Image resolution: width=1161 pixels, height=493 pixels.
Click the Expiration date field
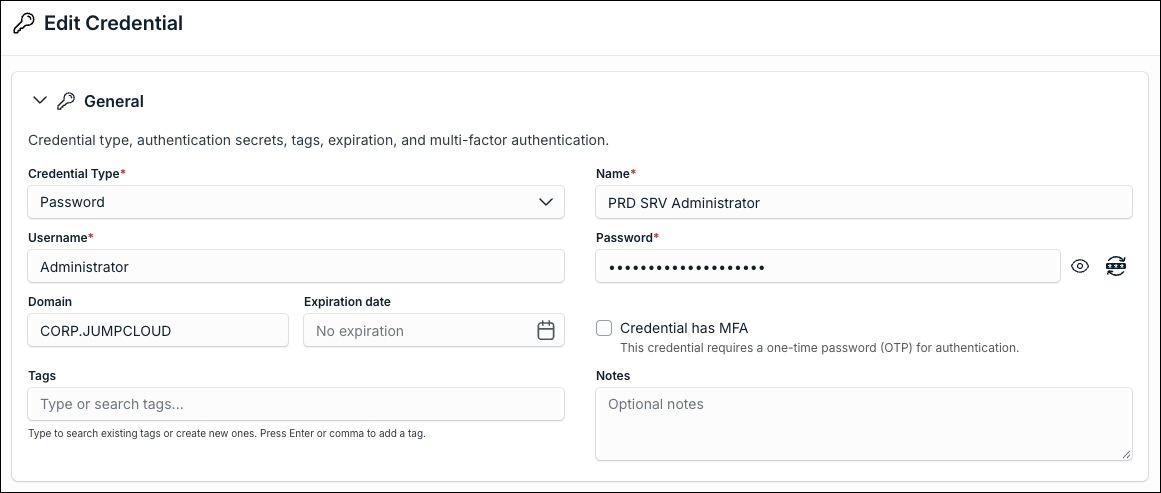(x=434, y=330)
